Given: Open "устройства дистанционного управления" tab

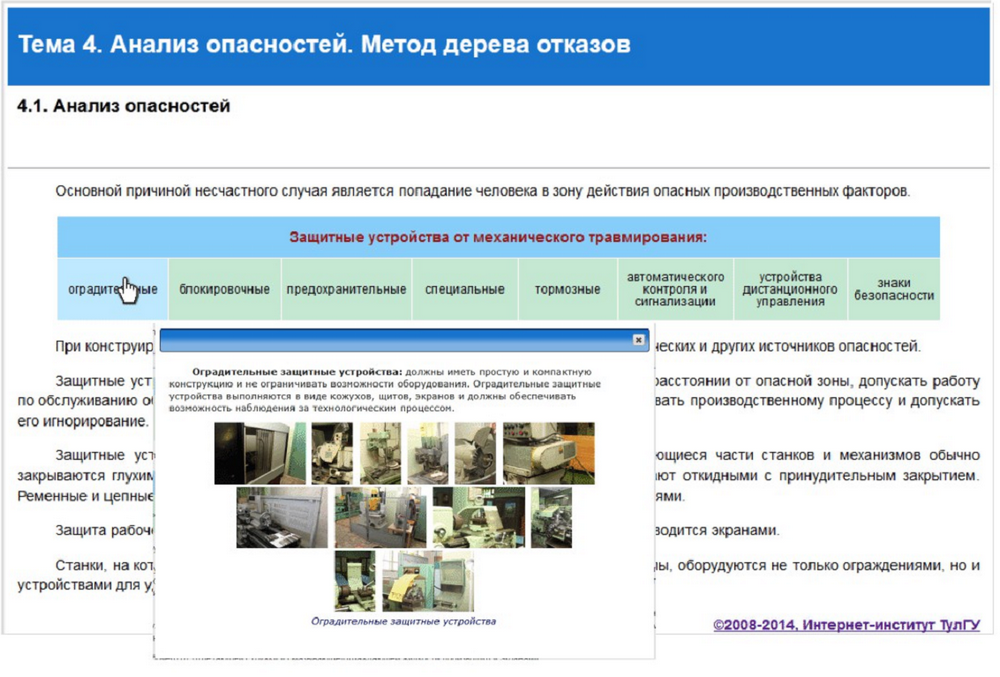Looking at the screenshot, I should point(790,289).
